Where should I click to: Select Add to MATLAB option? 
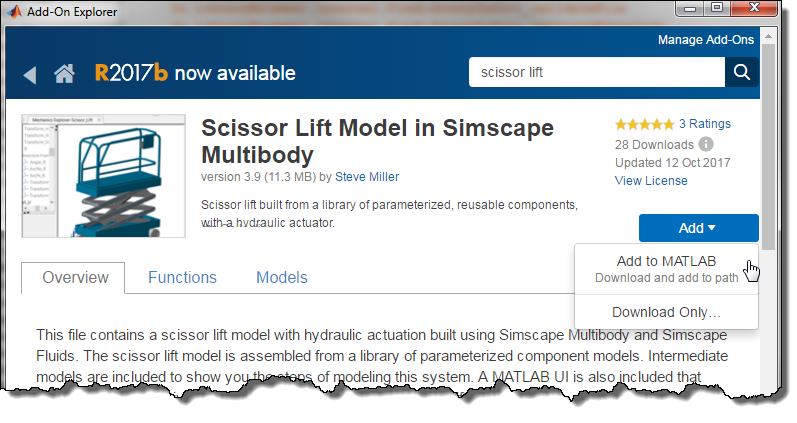[666, 268]
